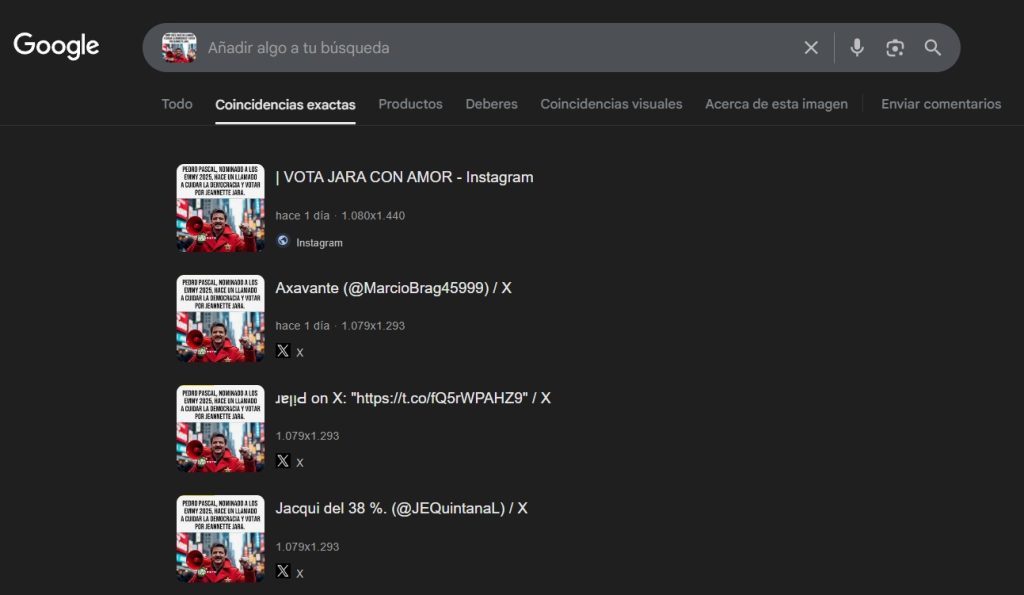
Task: Click the Instagram globe source icon
Action: point(283,241)
